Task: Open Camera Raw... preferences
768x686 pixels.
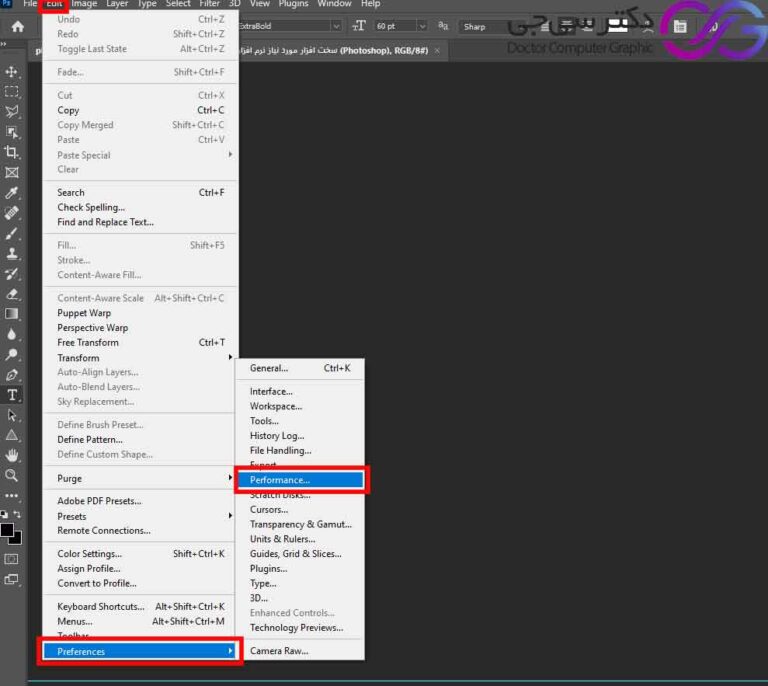Action: click(300, 651)
